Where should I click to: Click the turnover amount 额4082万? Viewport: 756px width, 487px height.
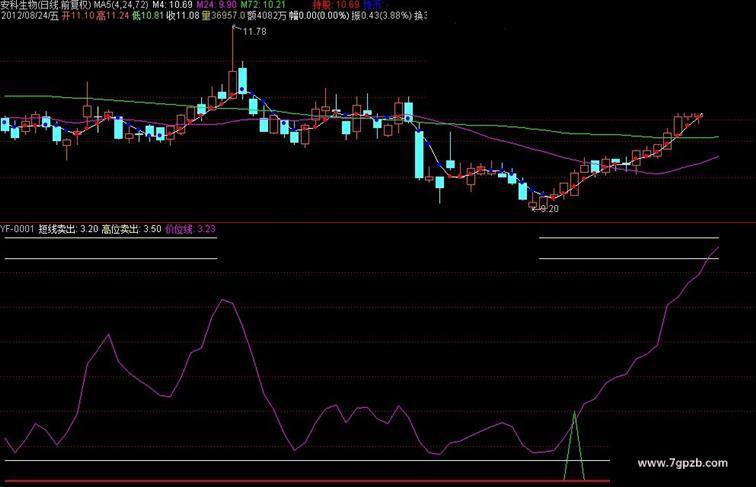[x=267, y=15]
